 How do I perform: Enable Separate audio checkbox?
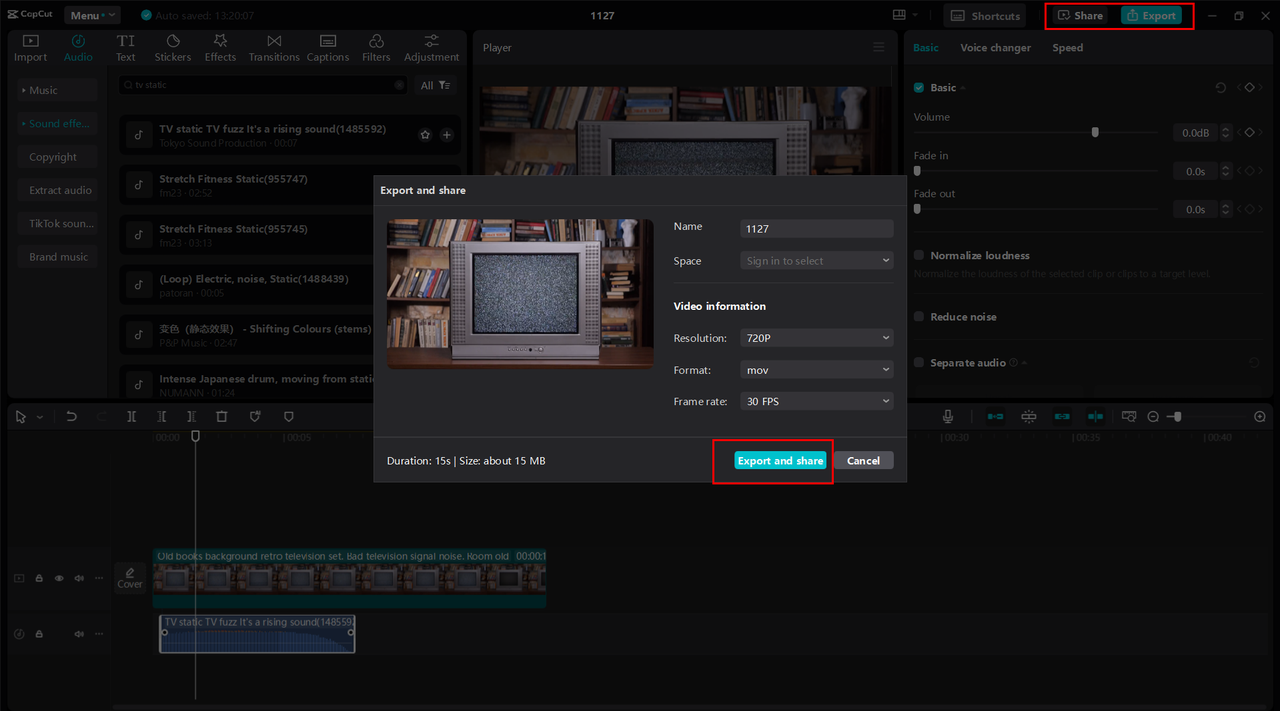tap(919, 362)
